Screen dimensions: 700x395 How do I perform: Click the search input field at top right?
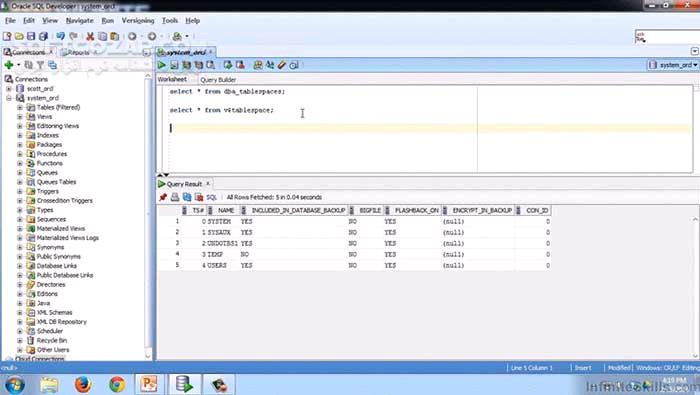click(667, 37)
